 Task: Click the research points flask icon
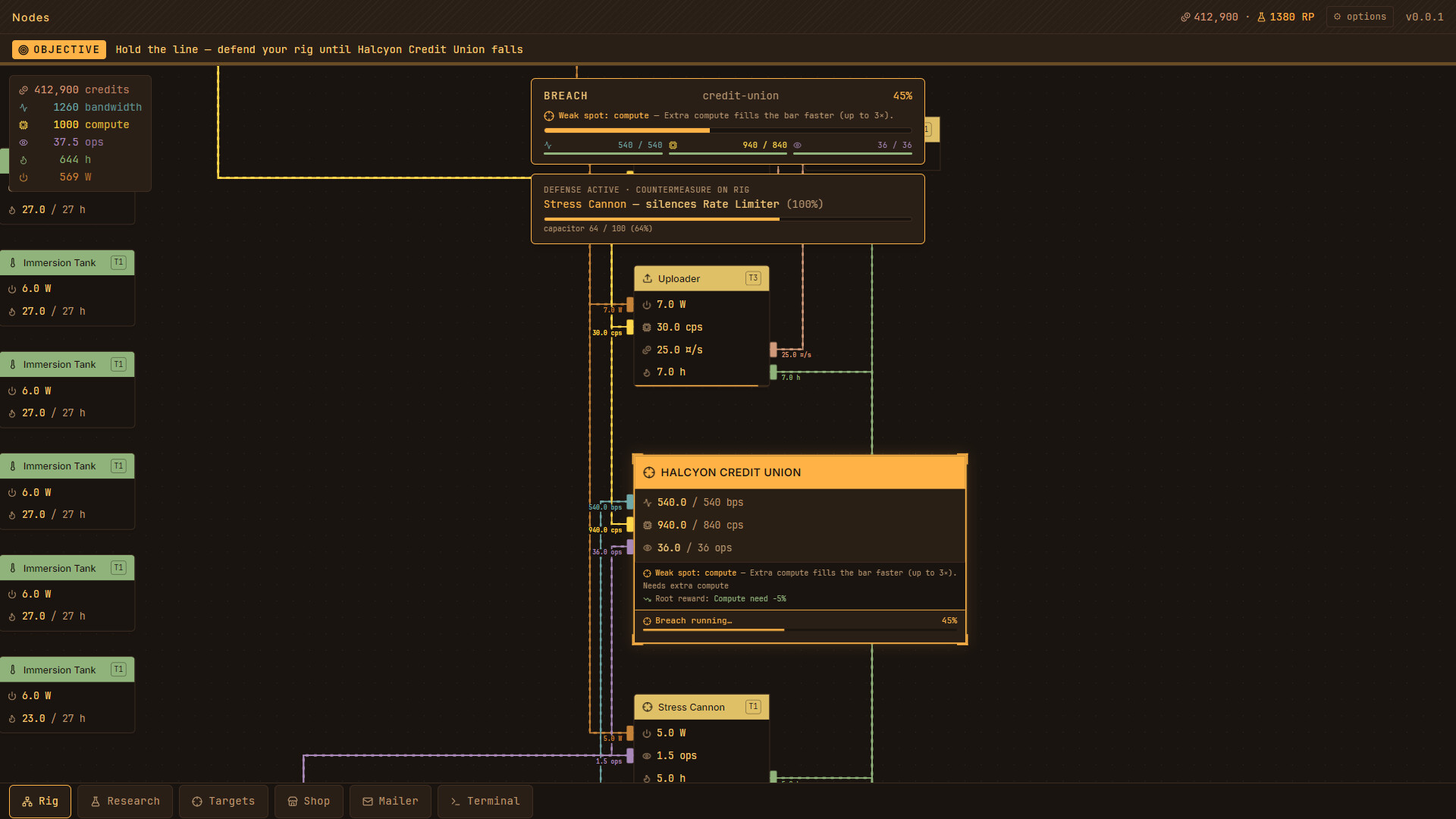pos(1262,17)
